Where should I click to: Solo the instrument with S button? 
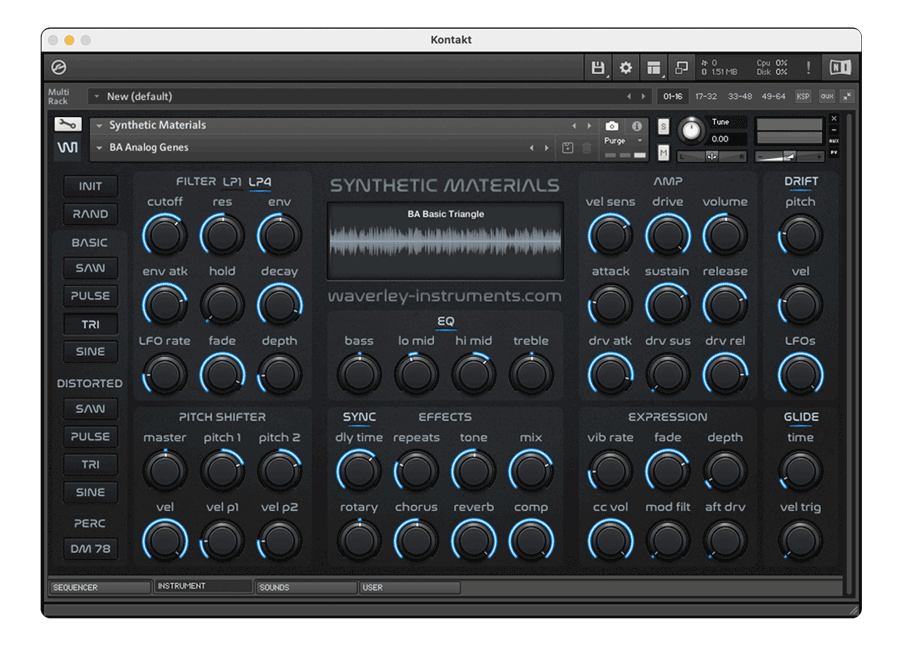click(664, 126)
